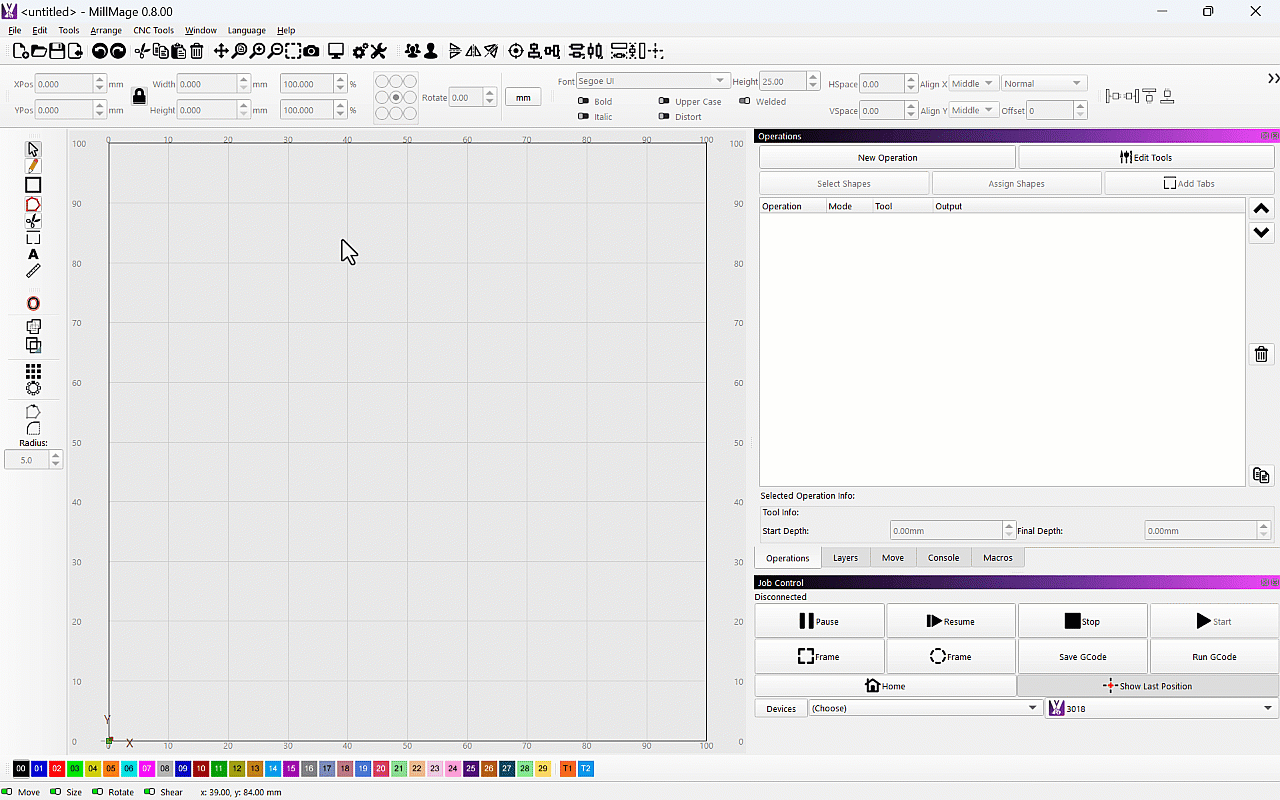Toggle the aspect ratio lock icon
This screenshot has width=1280, height=800.
[139, 96]
